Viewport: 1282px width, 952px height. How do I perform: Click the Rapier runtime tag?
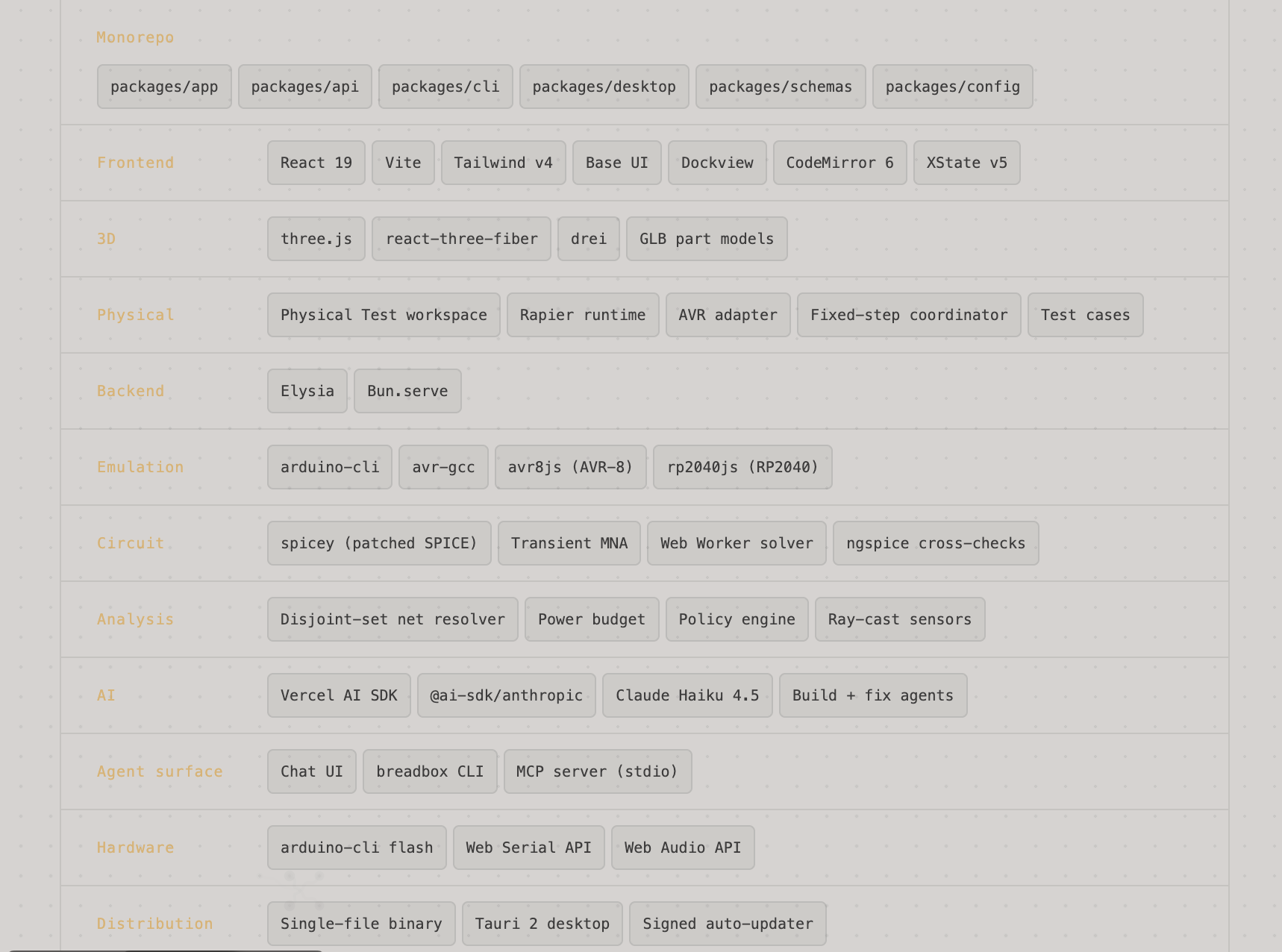[583, 315]
